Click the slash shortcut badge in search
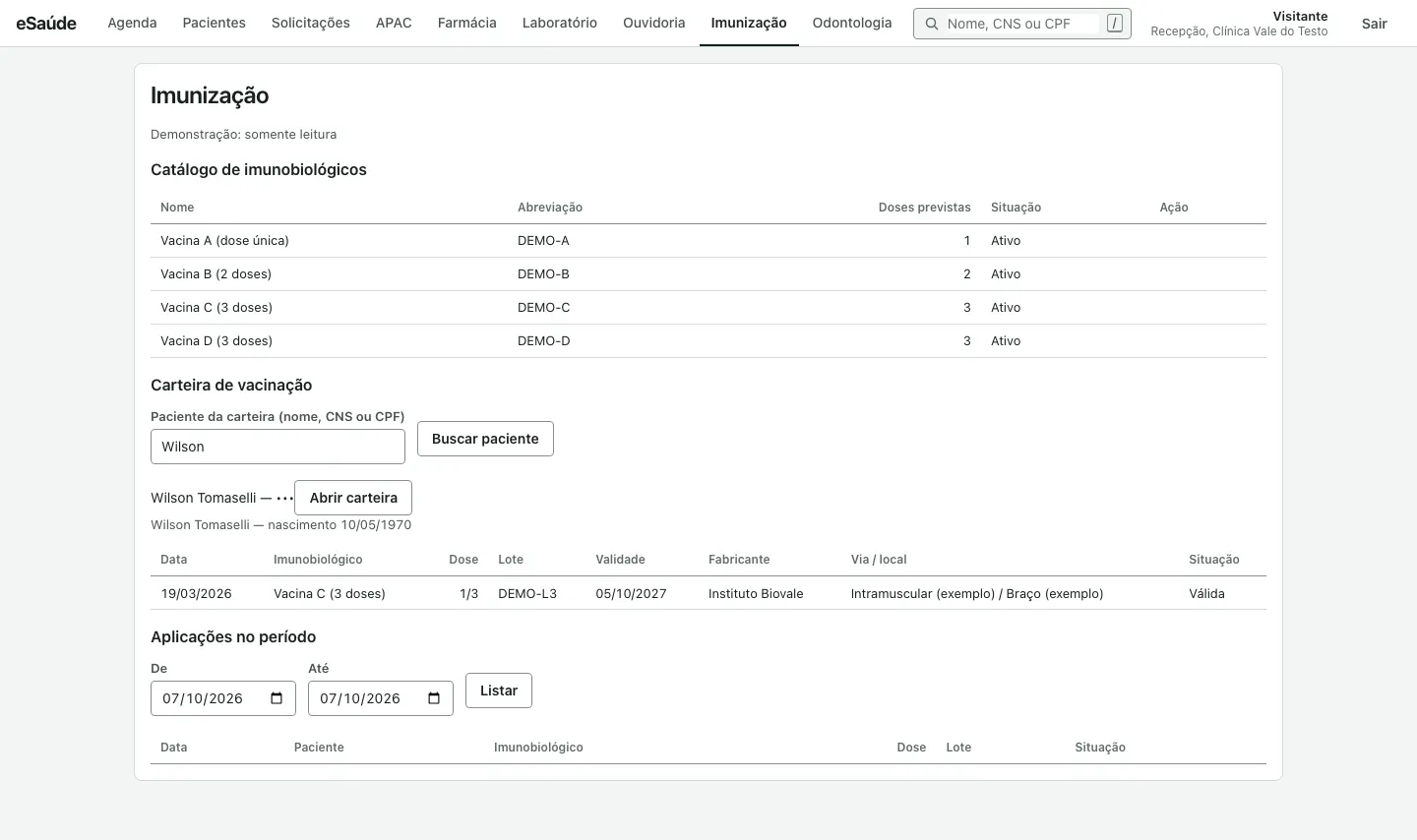The width and height of the screenshot is (1417, 840). click(x=1114, y=24)
